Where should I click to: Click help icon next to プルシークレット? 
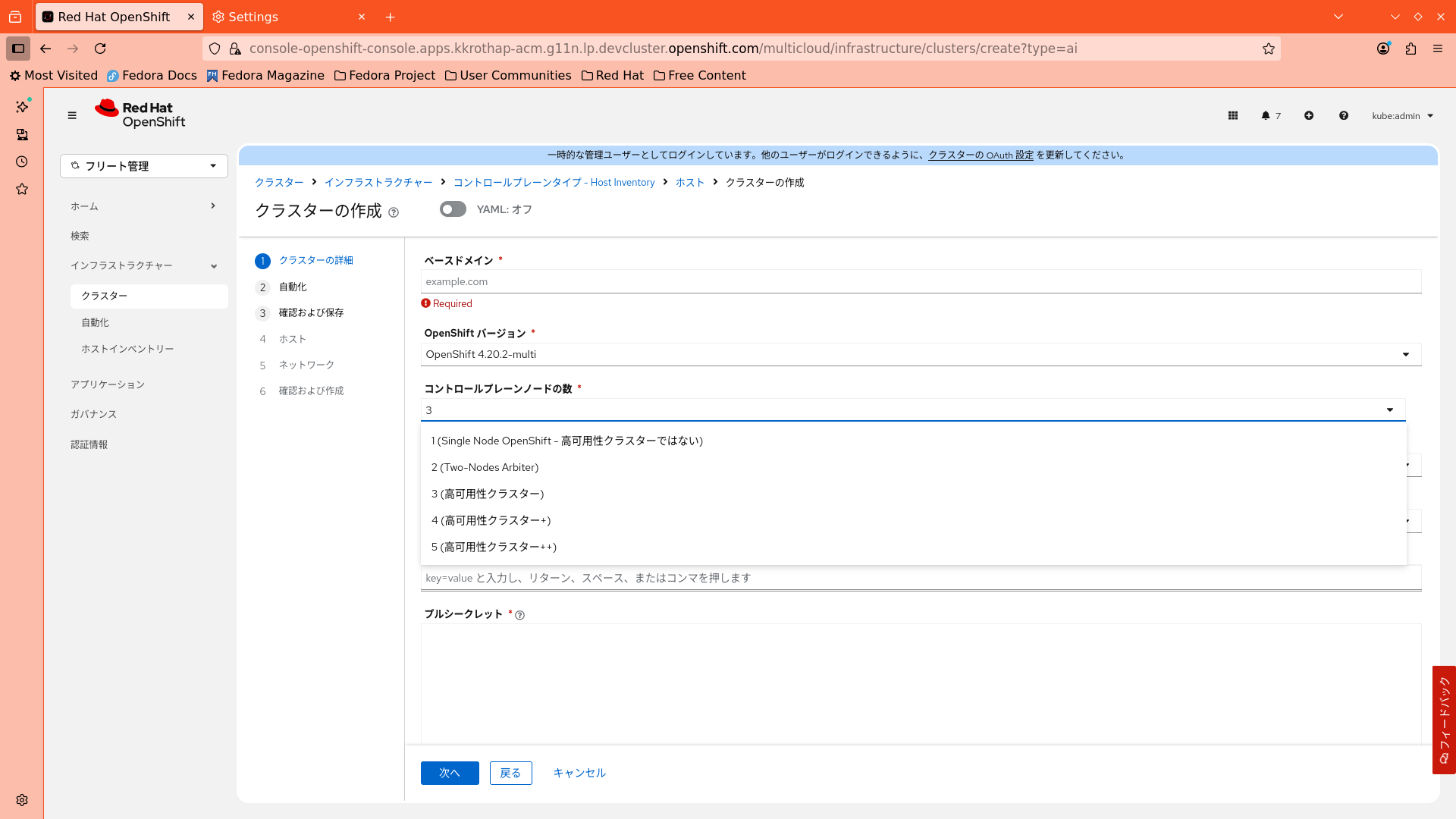pyautogui.click(x=519, y=615)
